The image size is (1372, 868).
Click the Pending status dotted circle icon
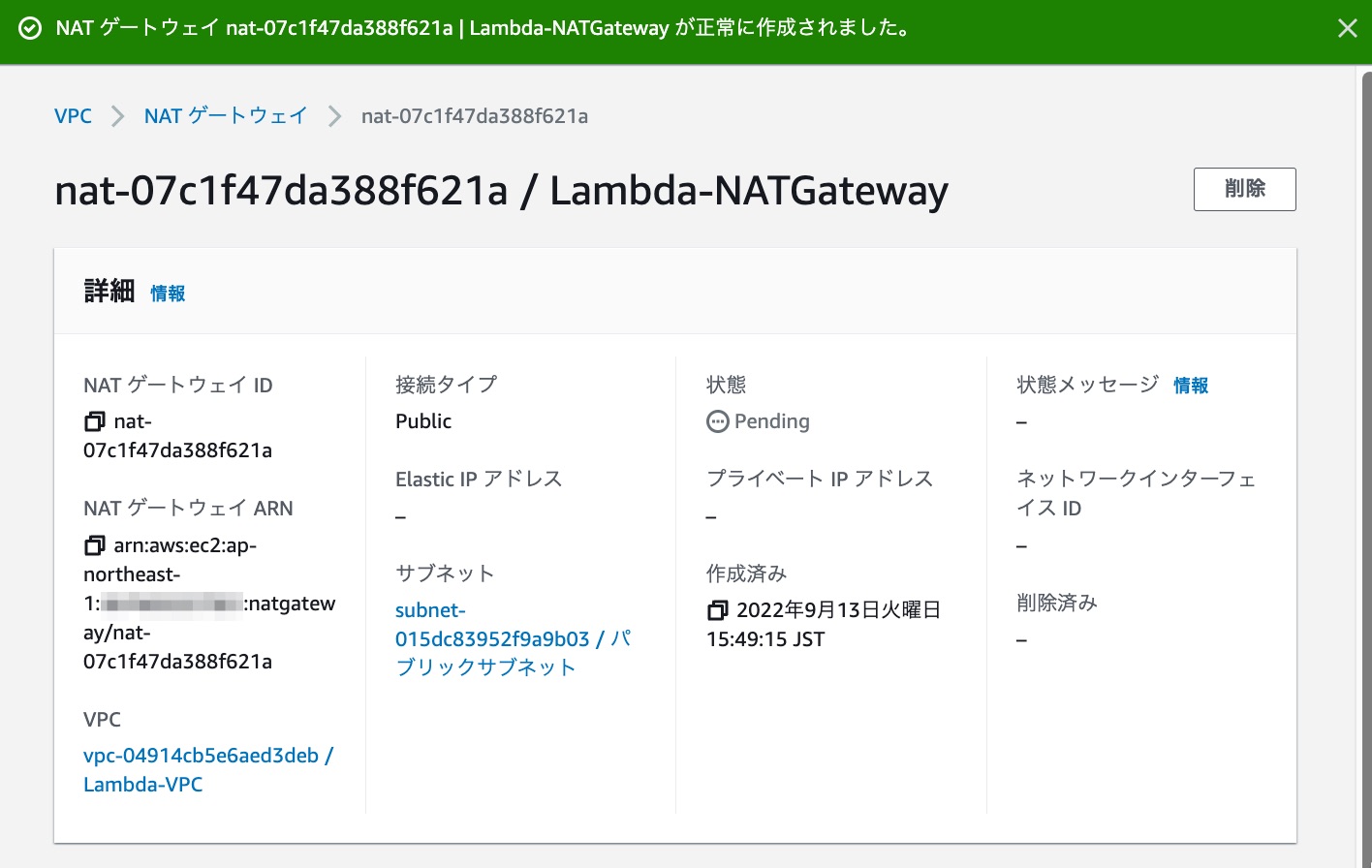tap(717, 421)
